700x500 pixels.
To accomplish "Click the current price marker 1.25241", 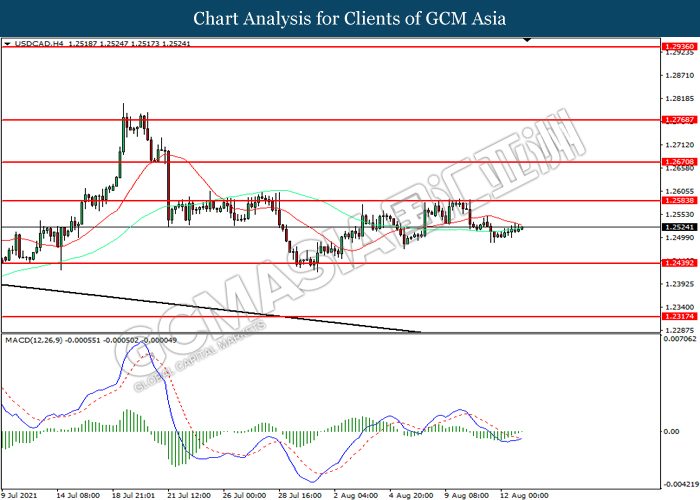I will coord(679,227).
